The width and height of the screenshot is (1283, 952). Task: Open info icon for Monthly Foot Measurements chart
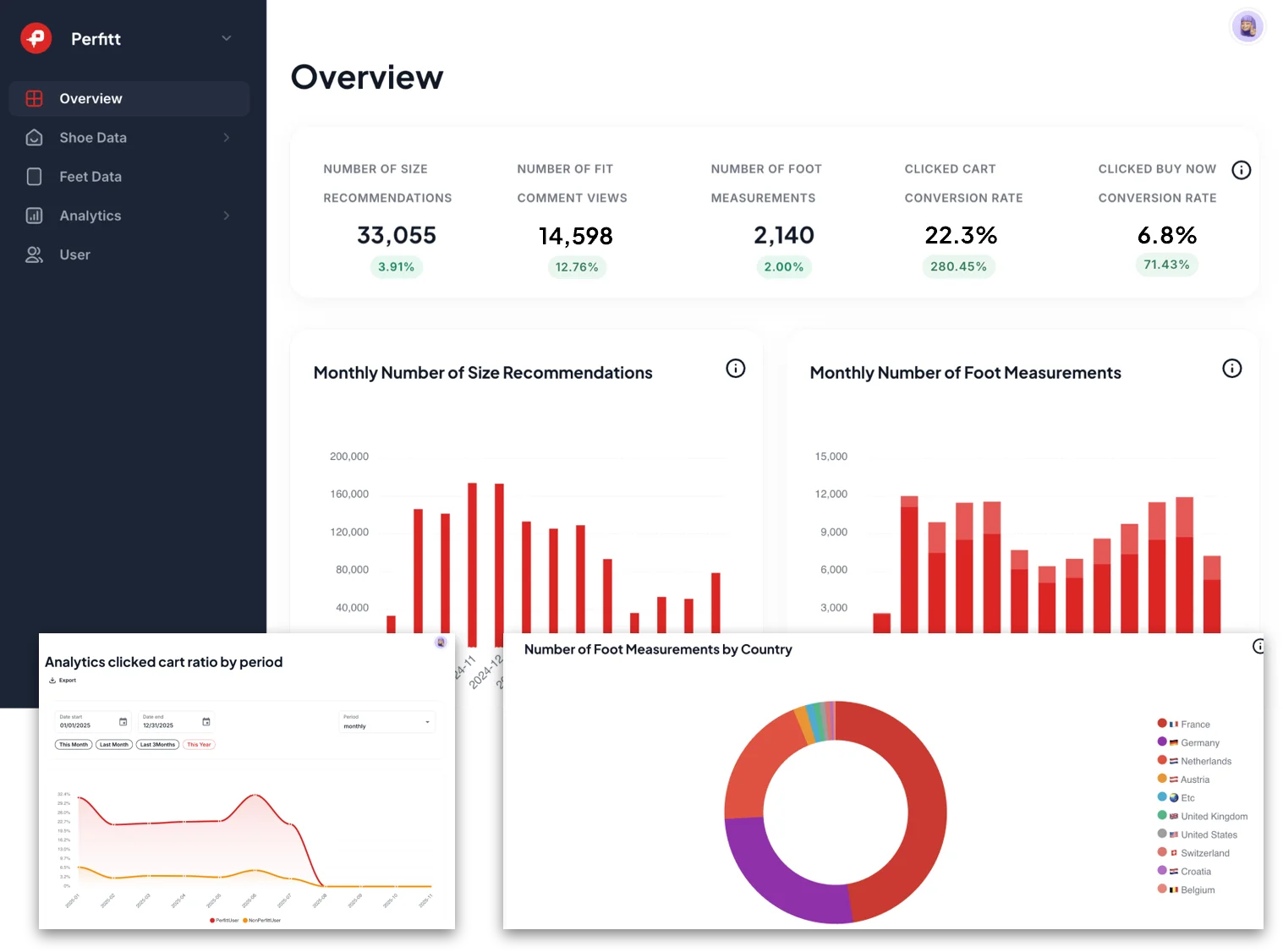[1231, 369]
